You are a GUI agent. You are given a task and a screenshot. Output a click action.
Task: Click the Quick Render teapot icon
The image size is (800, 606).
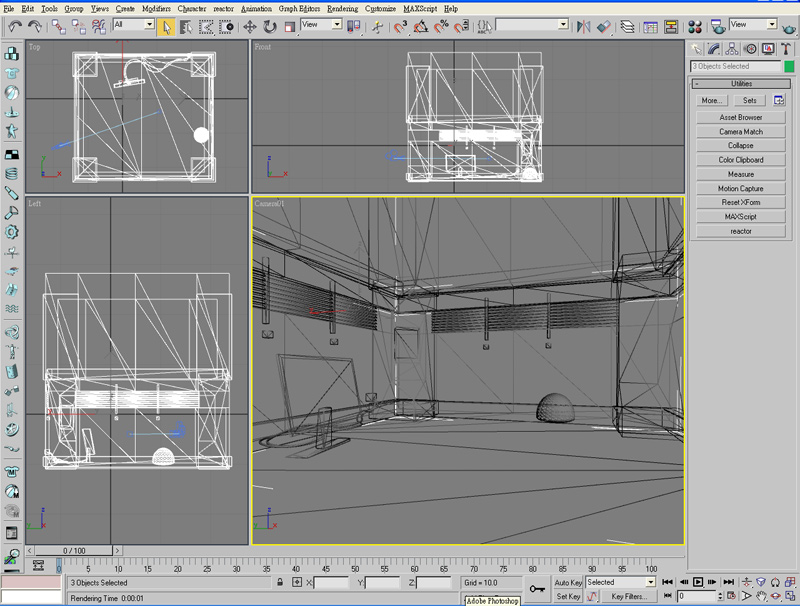[x=789, y=28]
